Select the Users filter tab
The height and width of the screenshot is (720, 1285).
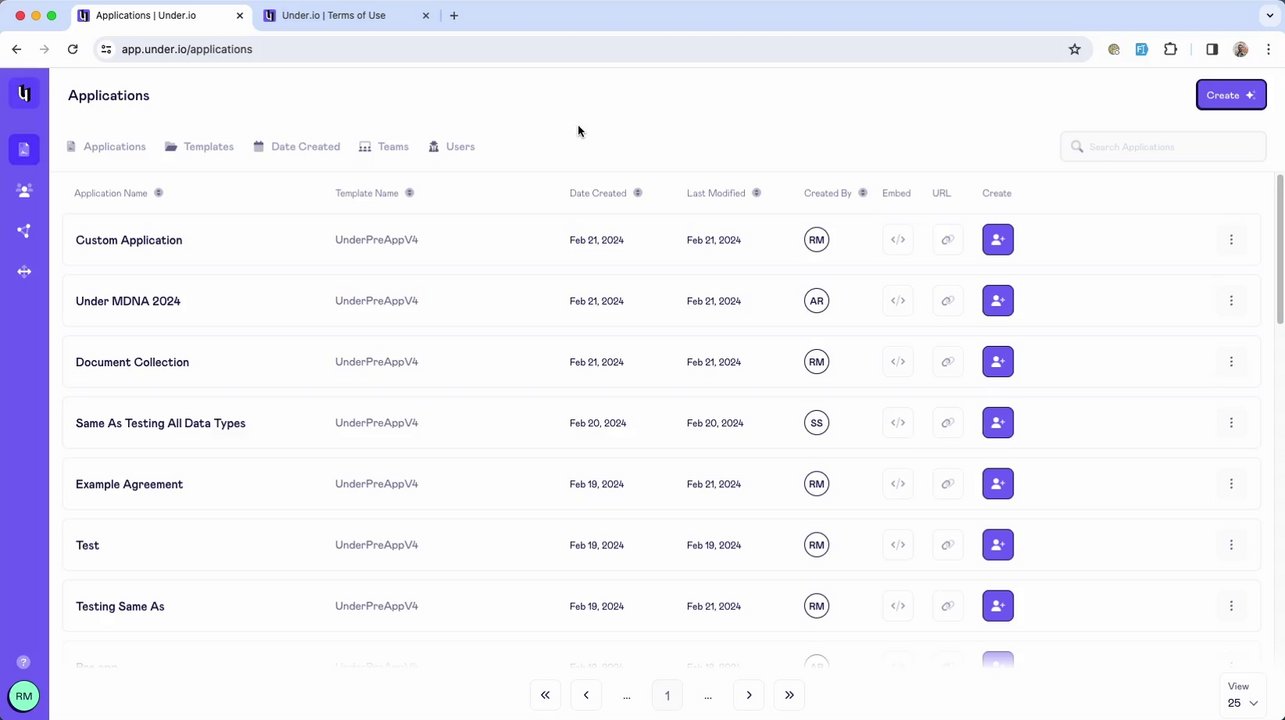[x=451, y=147]
